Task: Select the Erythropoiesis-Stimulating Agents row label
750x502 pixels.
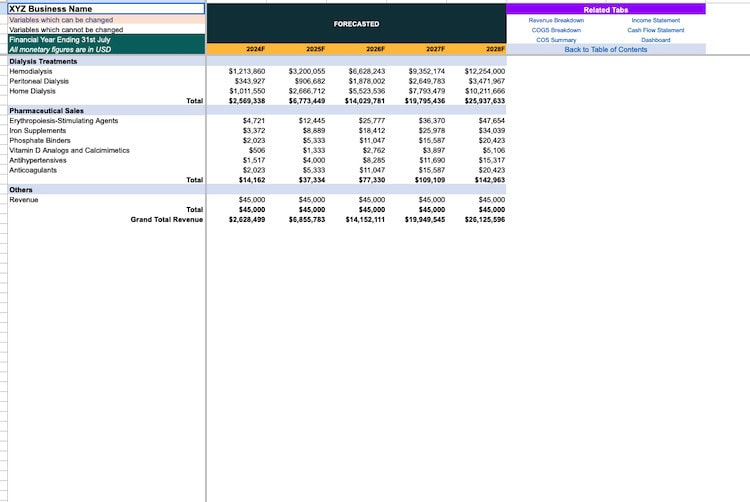Action: click(63, 120)
